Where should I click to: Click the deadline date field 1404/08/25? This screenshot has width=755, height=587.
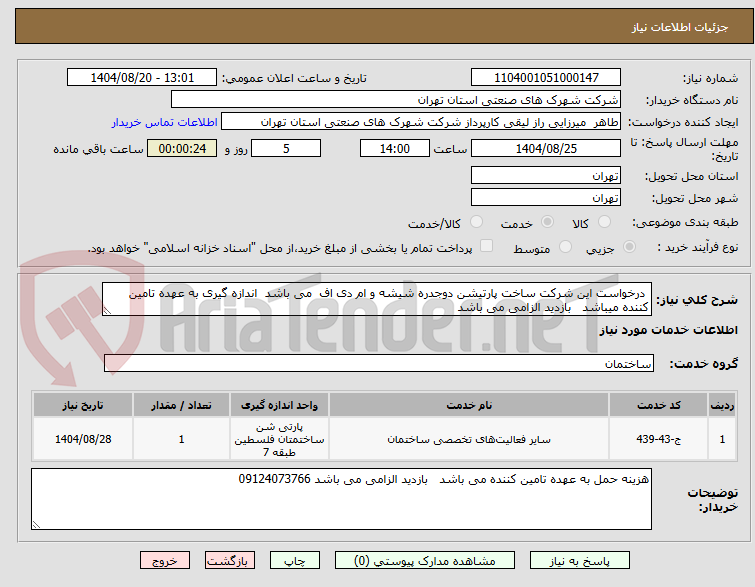546,148
